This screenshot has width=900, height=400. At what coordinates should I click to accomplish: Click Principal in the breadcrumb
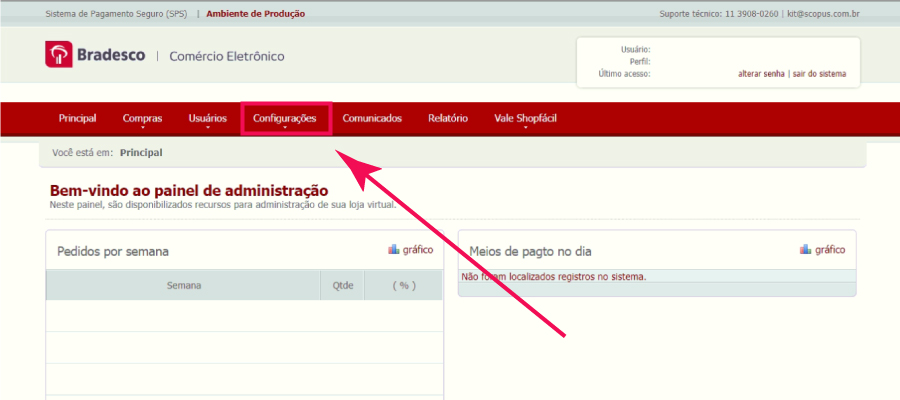[x=141, y=153]
